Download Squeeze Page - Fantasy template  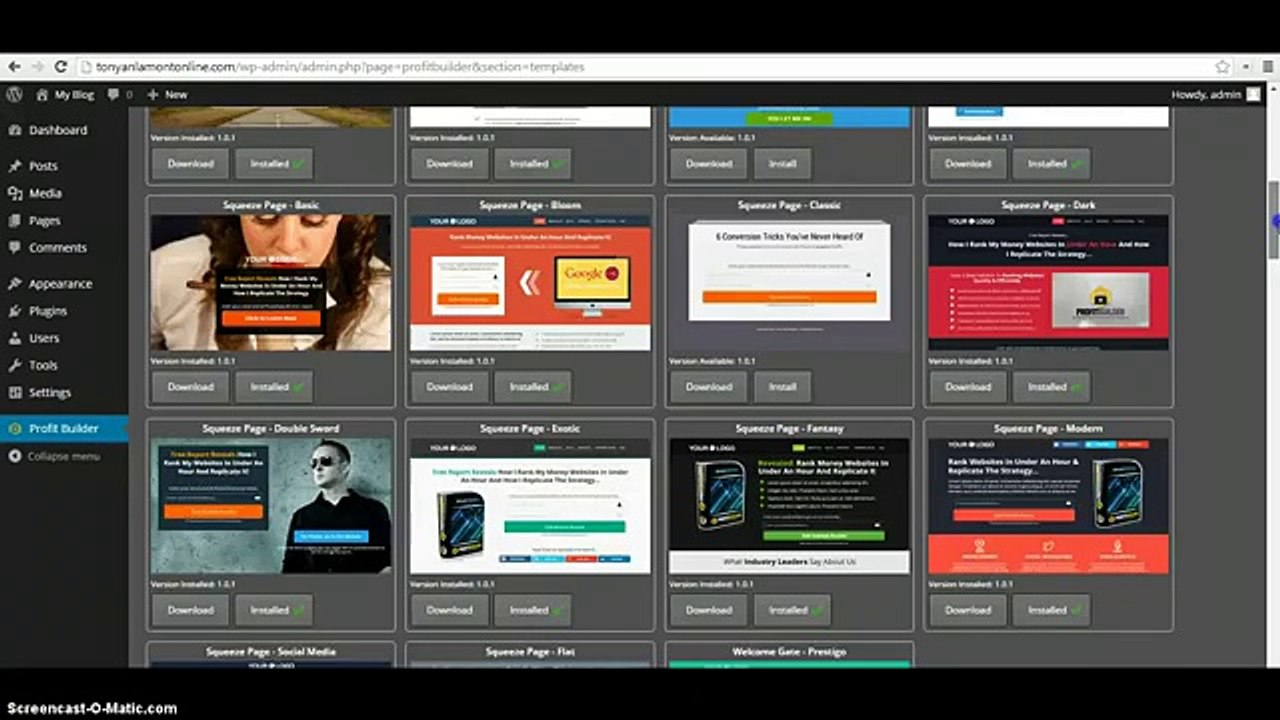tap(708, 609)
